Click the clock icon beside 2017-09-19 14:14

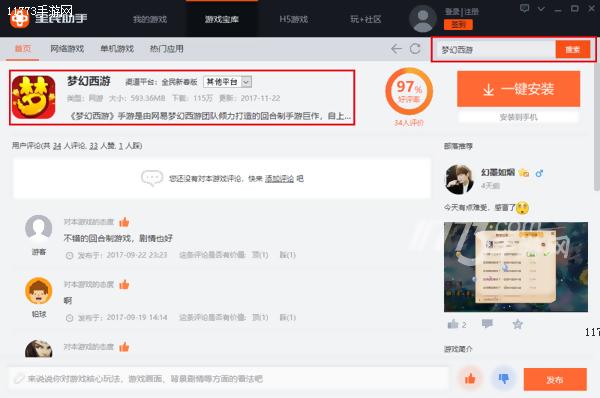(x=69, y=318)
